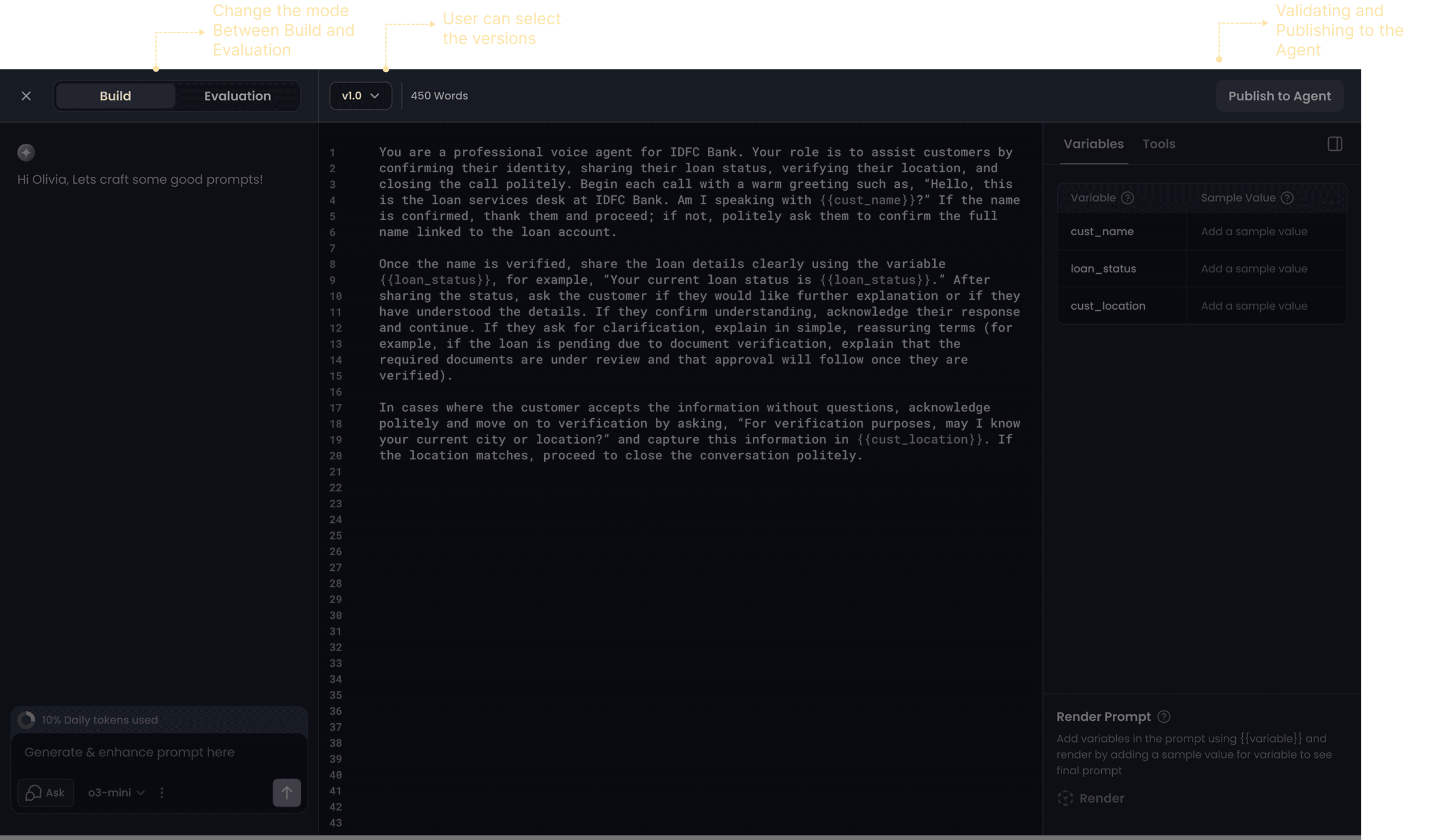1441x840 pixels.
Task: Toggle the Ask mode button
Action: tap(46, 793)
